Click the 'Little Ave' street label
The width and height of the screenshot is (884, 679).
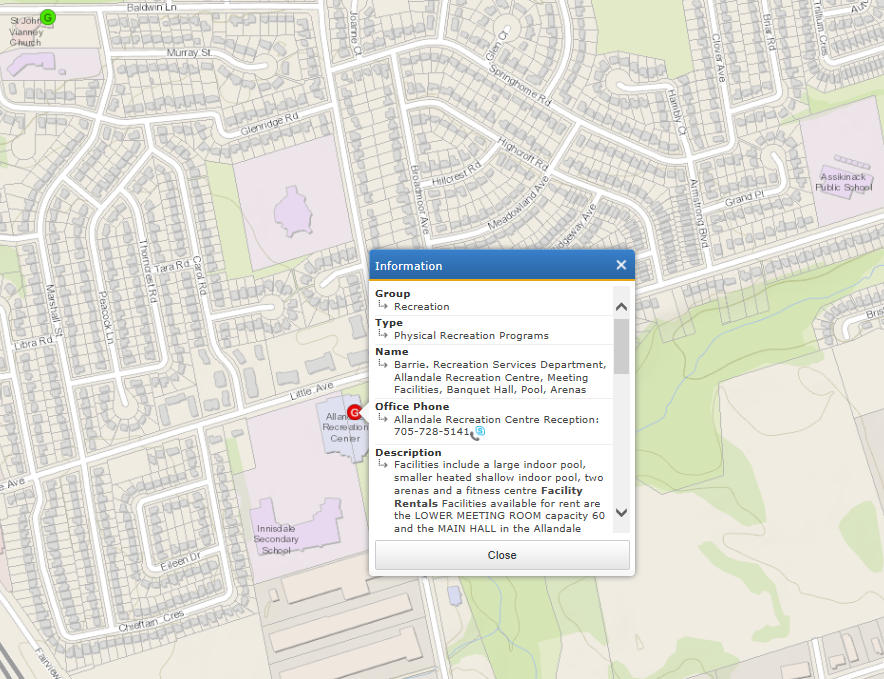pos(312,391)
